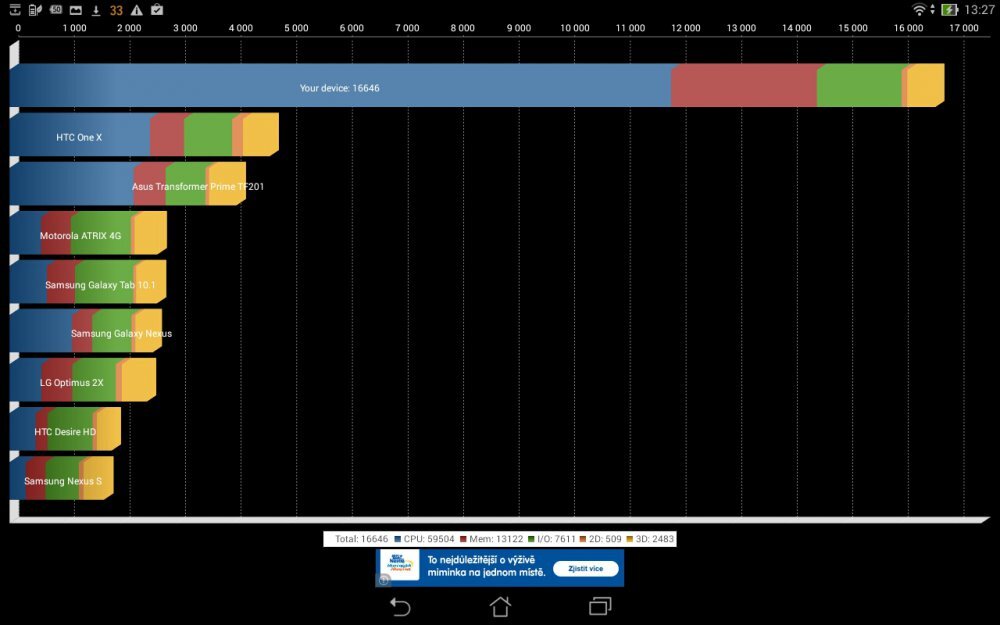Tap the battery charging status icon

(949, 9)
